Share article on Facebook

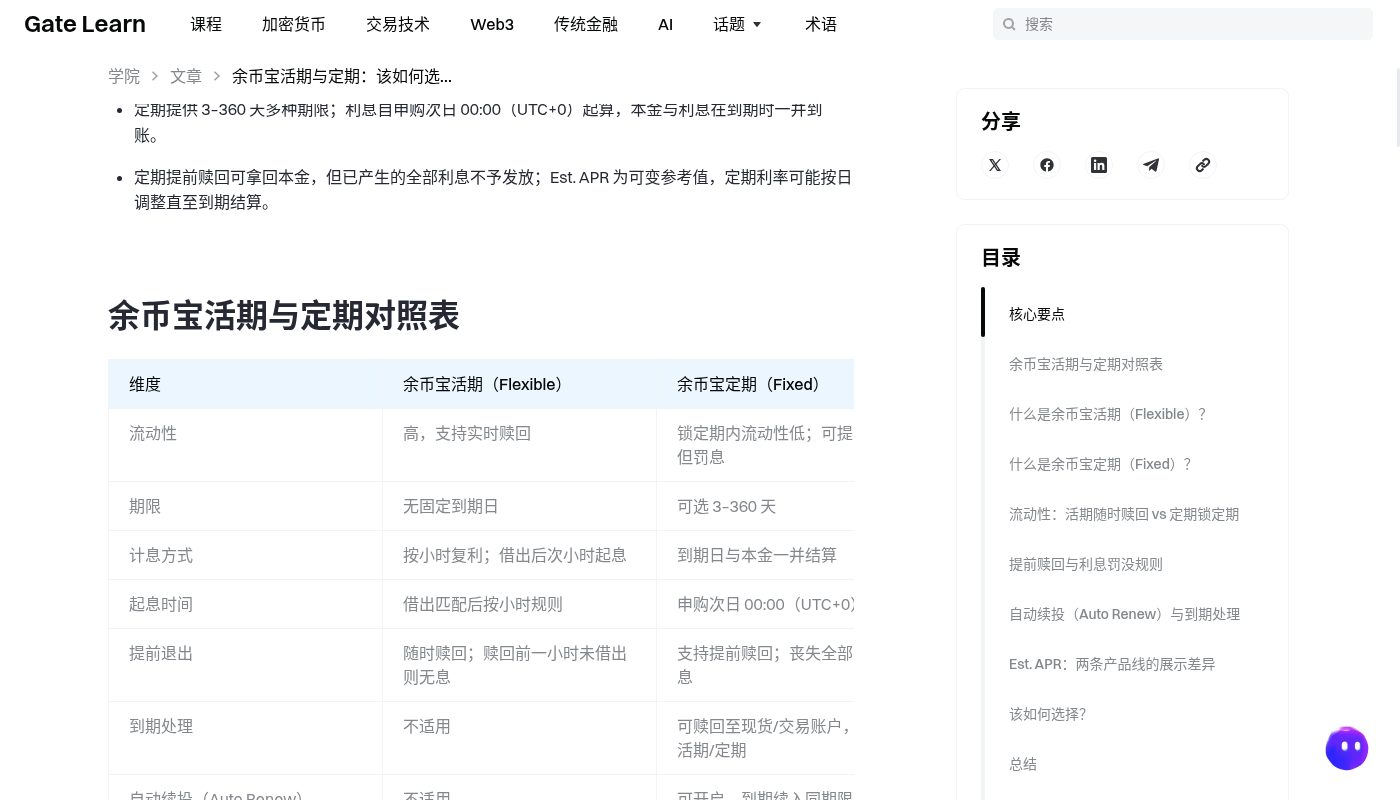pos(1047,165)
